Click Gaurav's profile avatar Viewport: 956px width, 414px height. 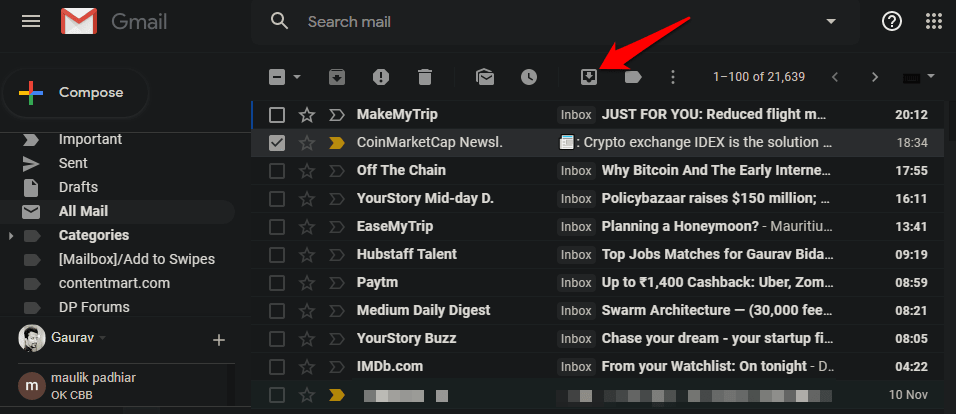coord(32,338)
